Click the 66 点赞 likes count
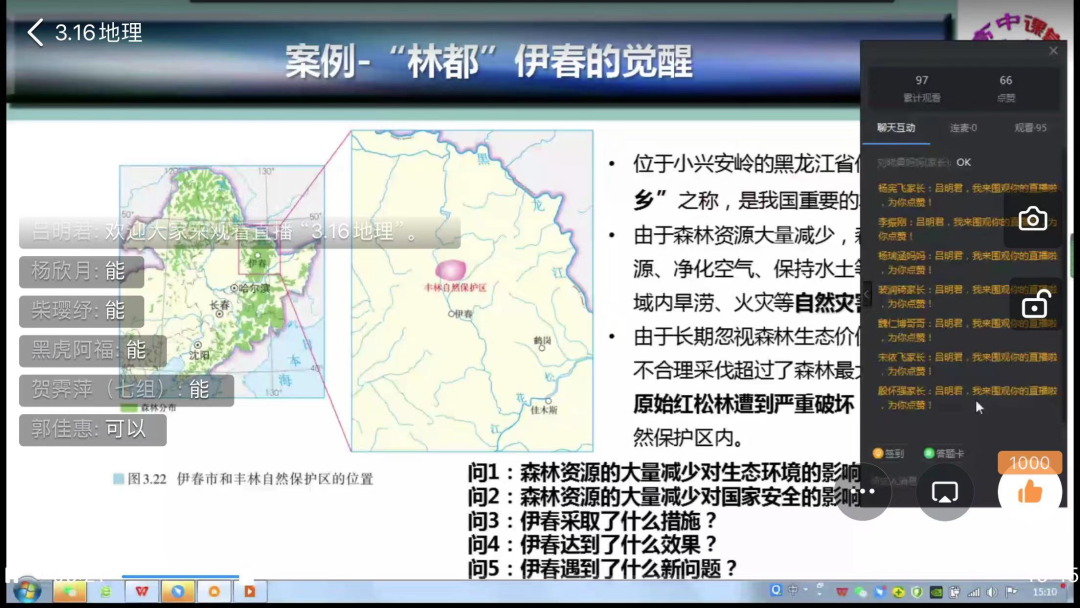Screen dimensions: 1080x608 (x=1006, y=88)
